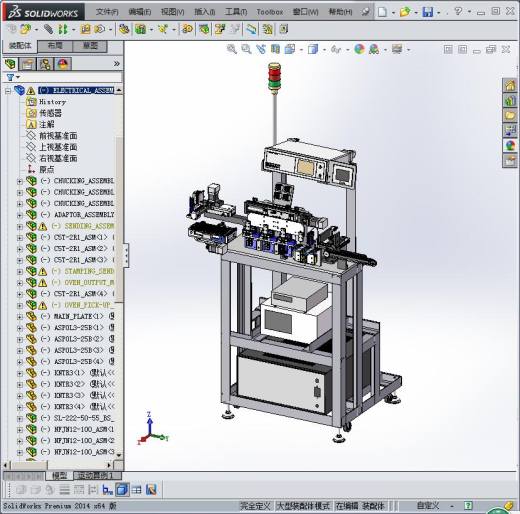Open the View Settings dropdown arrow
Image resolution: width=520 pixels, height=514 pixels.
(x=409, y=50)
